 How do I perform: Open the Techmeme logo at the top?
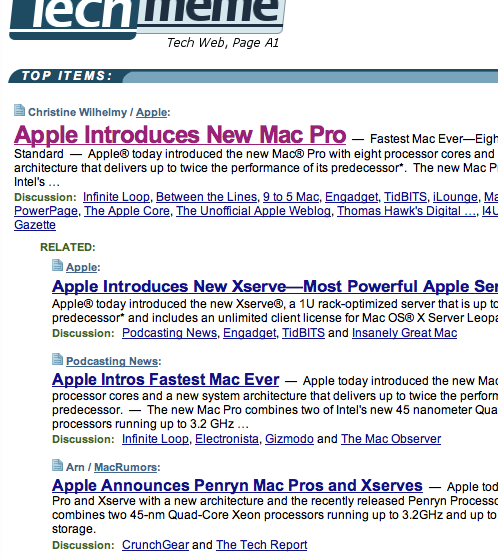point(147,19)
